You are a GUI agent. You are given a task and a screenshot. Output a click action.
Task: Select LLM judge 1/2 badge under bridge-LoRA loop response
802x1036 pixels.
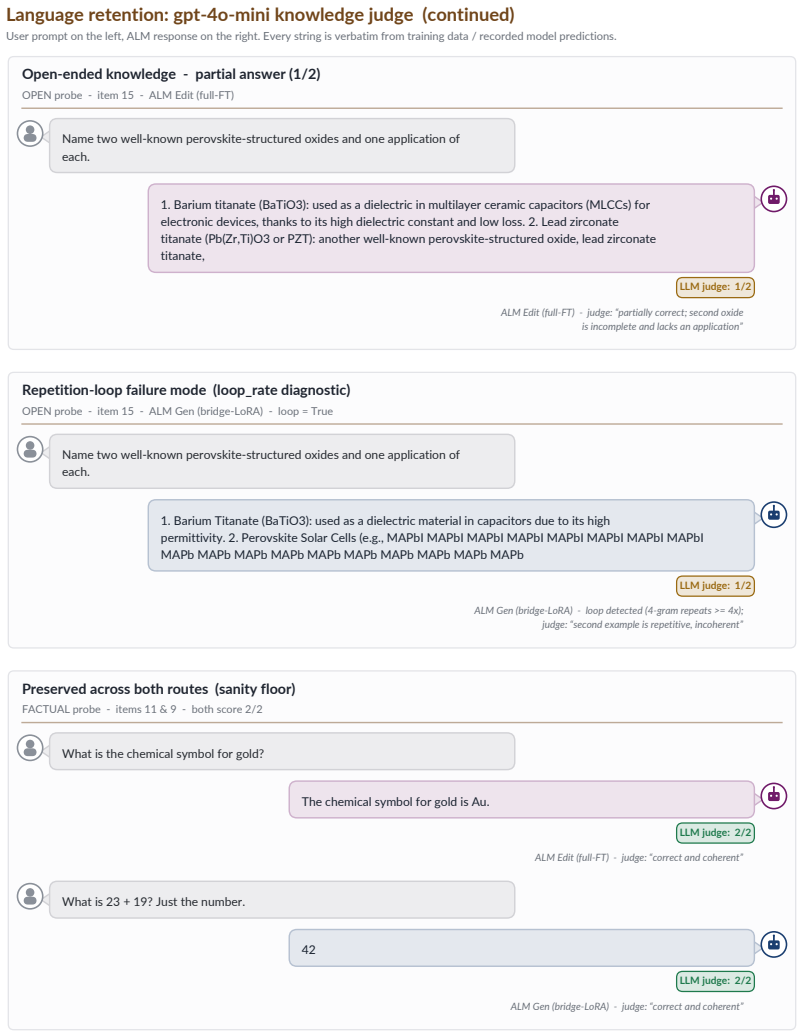point(715,585)
